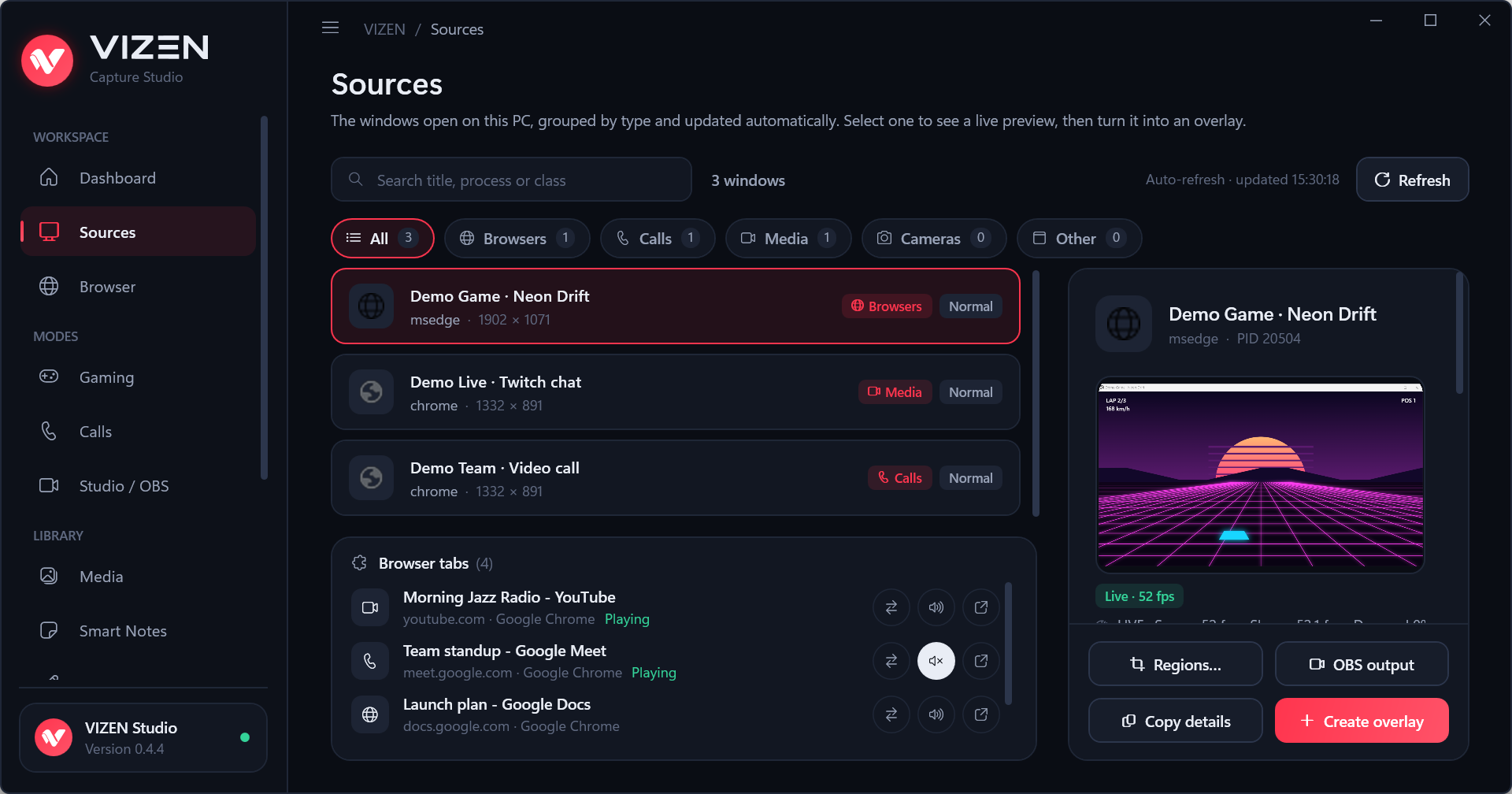Open Launch plan tab externally

pos(981,714)
